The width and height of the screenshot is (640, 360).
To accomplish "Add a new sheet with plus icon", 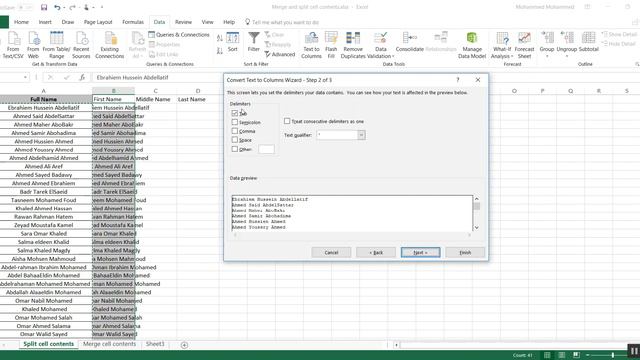I will (x=184, y=345).
